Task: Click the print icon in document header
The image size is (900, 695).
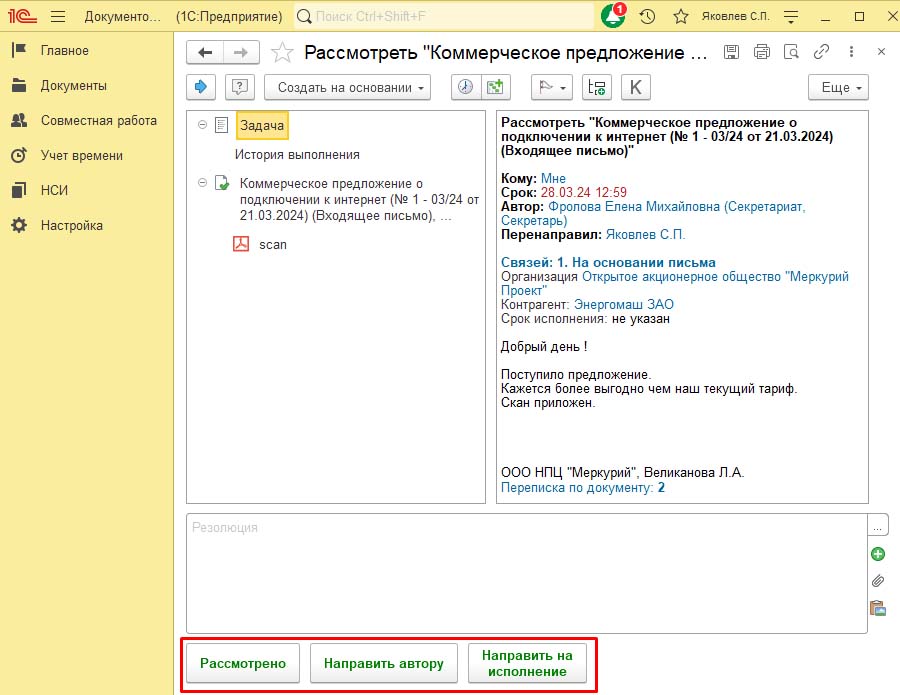Action: point(762,52)
